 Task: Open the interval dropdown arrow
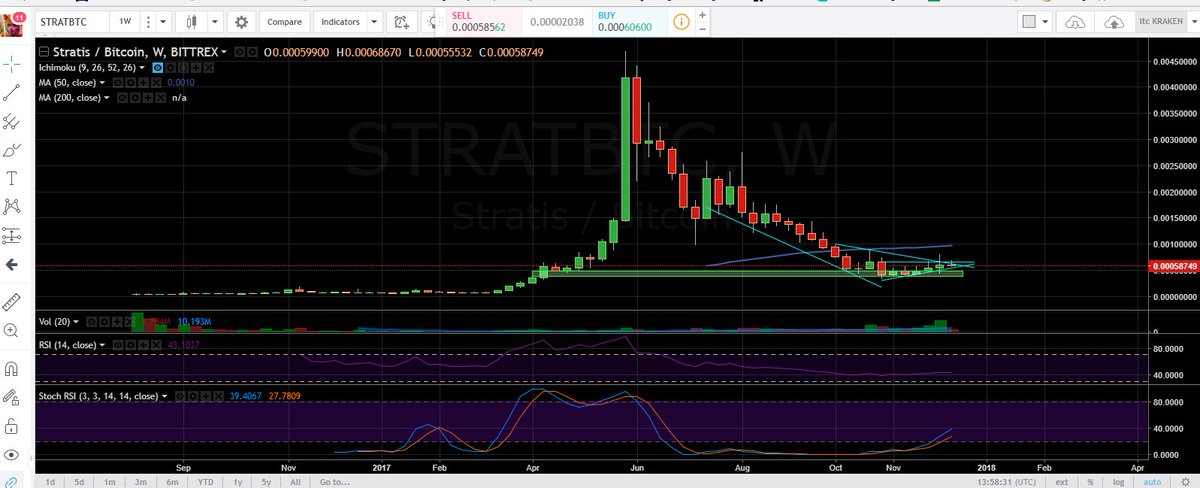pos(162,22)
